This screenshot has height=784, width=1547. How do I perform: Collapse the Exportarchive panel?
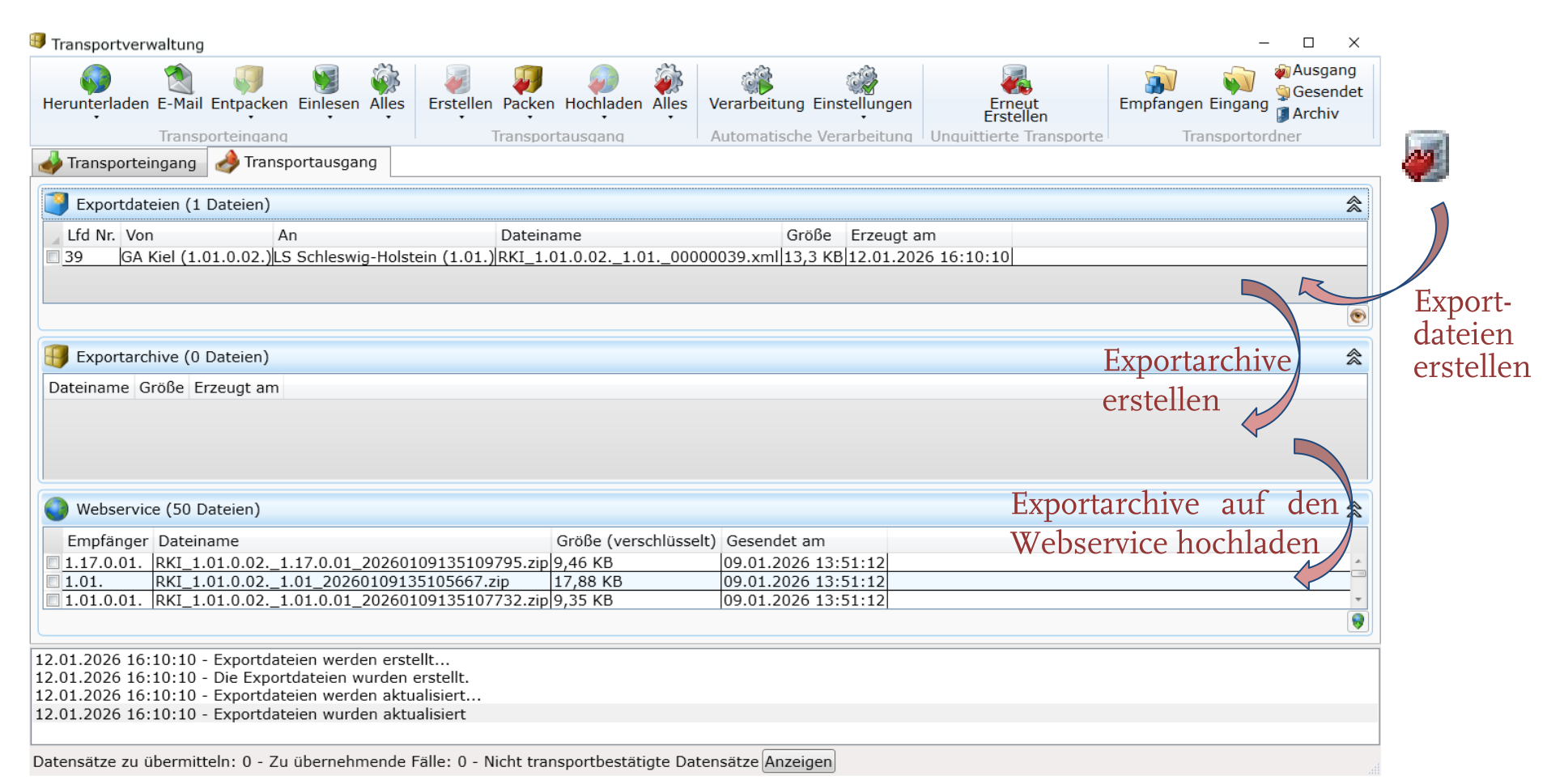[x=1354, y=357]
